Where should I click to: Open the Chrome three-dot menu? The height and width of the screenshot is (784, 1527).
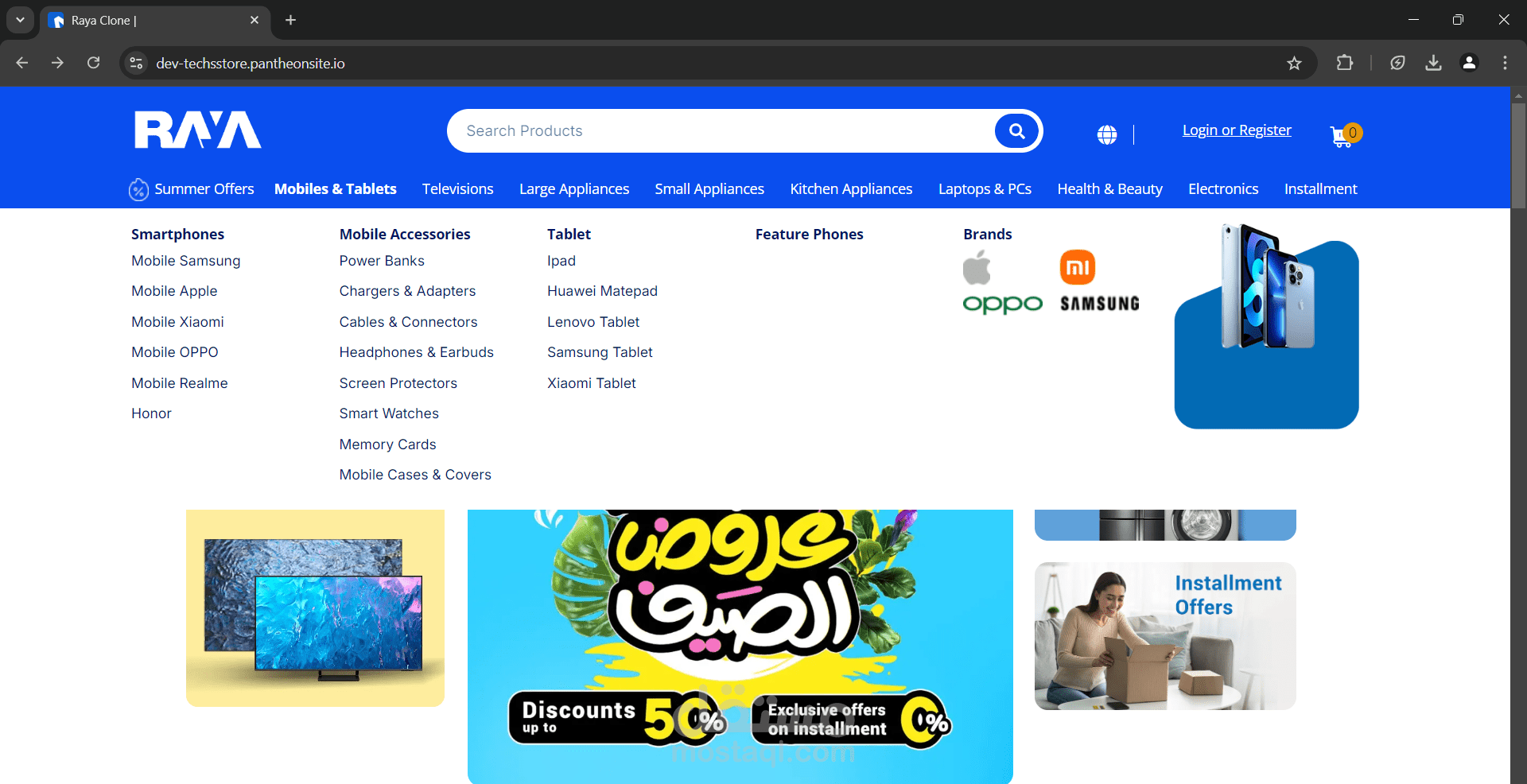click(x=1505, y=63)
